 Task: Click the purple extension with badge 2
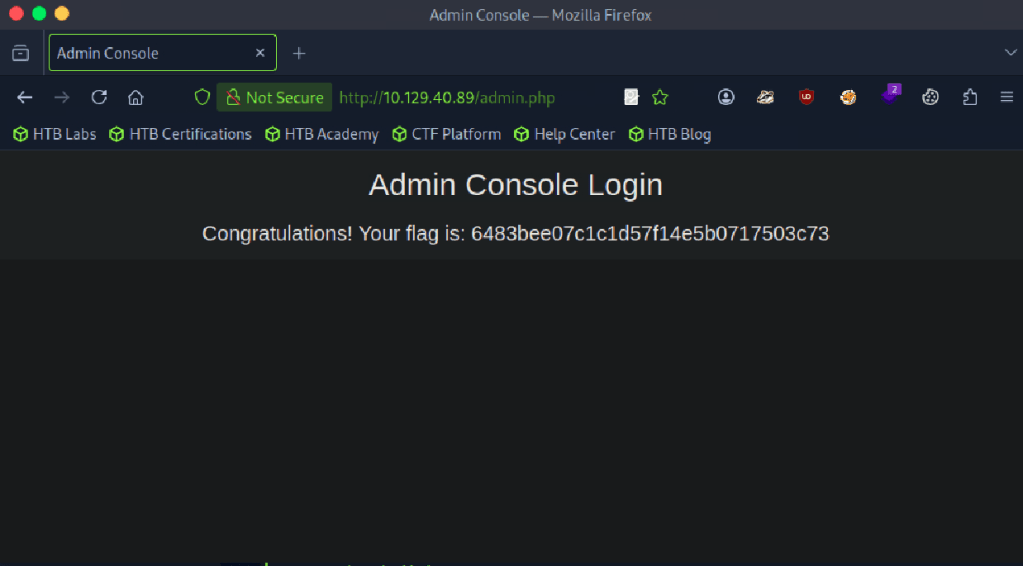pos(889,96)
